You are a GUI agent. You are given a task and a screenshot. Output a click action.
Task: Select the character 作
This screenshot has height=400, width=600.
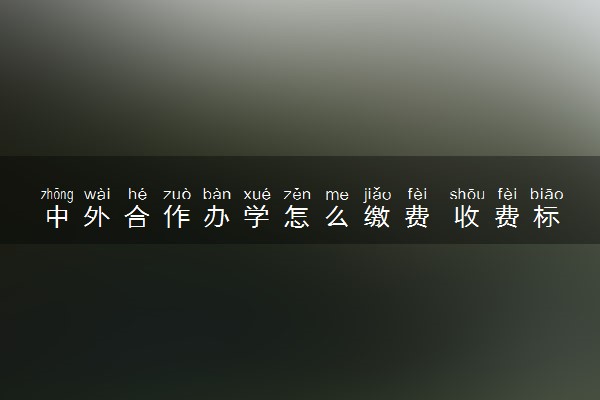coord(177,217)
